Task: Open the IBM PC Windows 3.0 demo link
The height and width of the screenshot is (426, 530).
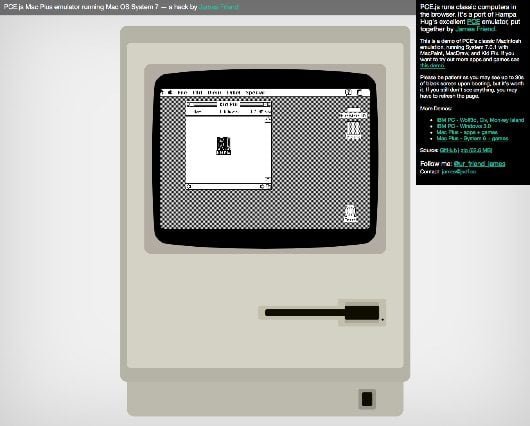Action: 464,126
